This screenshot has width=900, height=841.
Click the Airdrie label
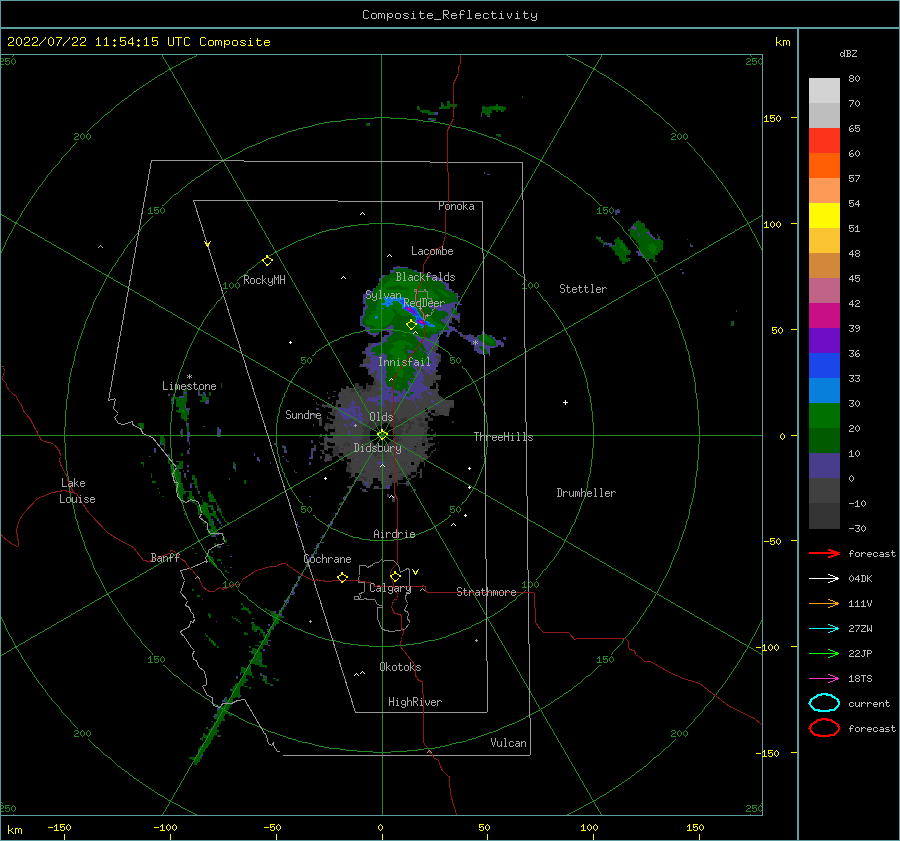point(394,534)
